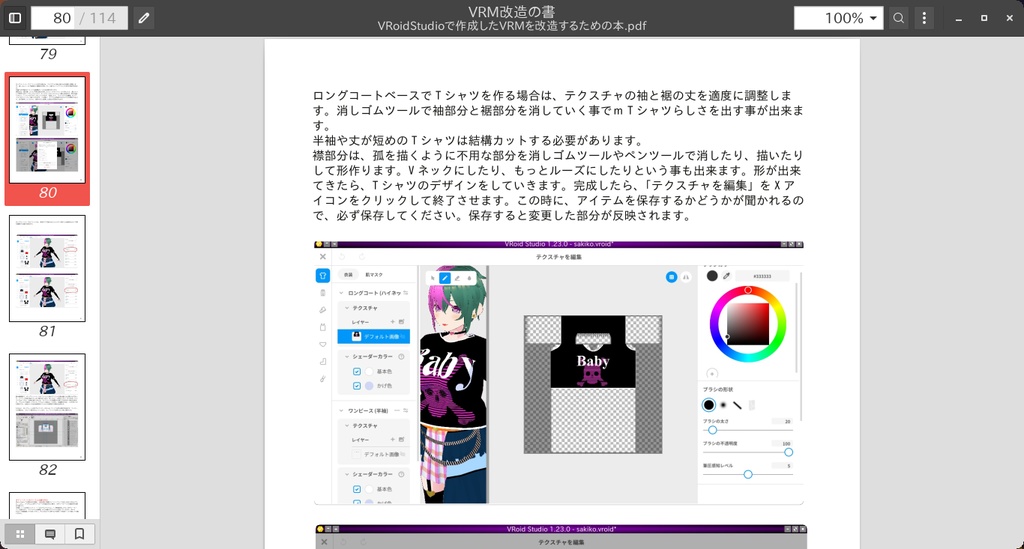The height and width of the screenshot is (549, 1024).
Task: Click the white 基本色 swatch under ロングコート
Action: click(369, 371)
